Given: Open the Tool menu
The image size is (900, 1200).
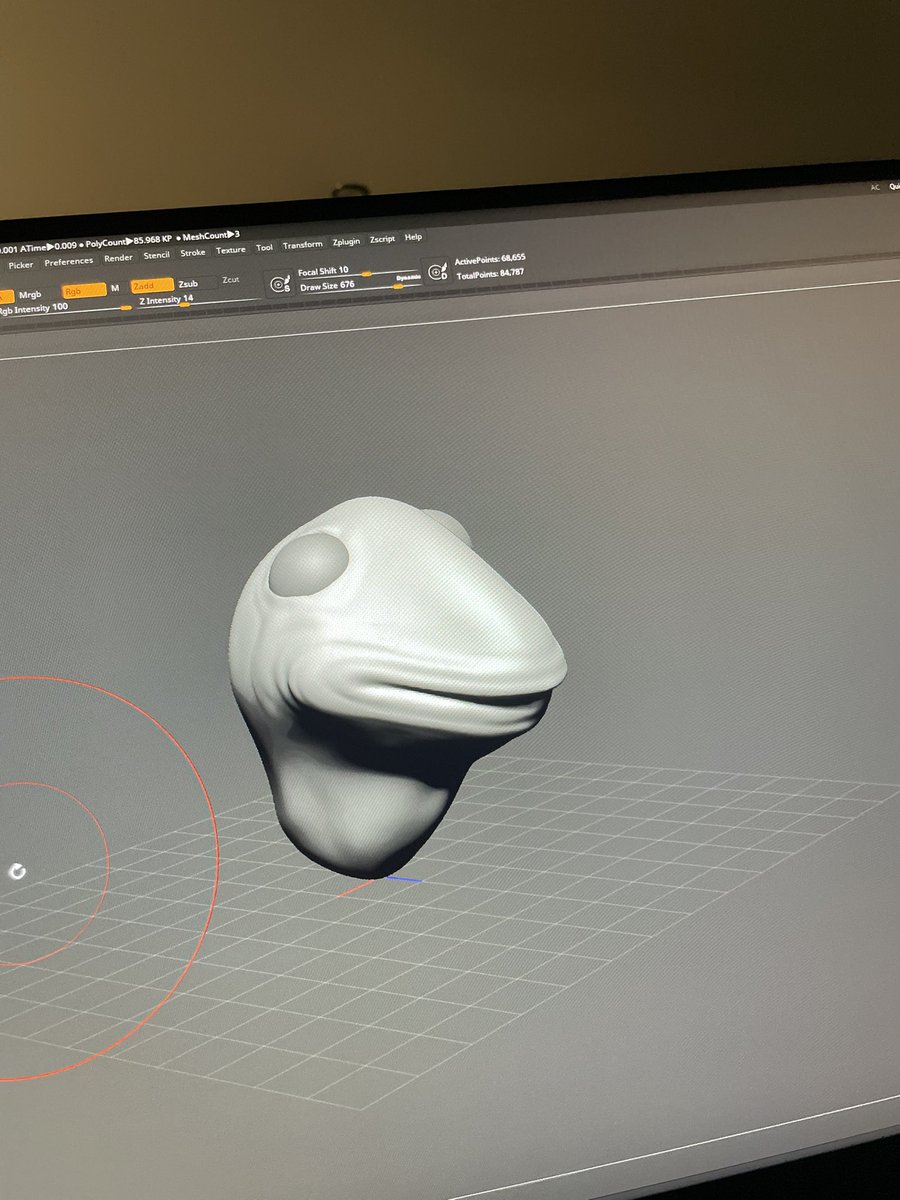Looking at the screenshot, I should (x=264, y=248).
